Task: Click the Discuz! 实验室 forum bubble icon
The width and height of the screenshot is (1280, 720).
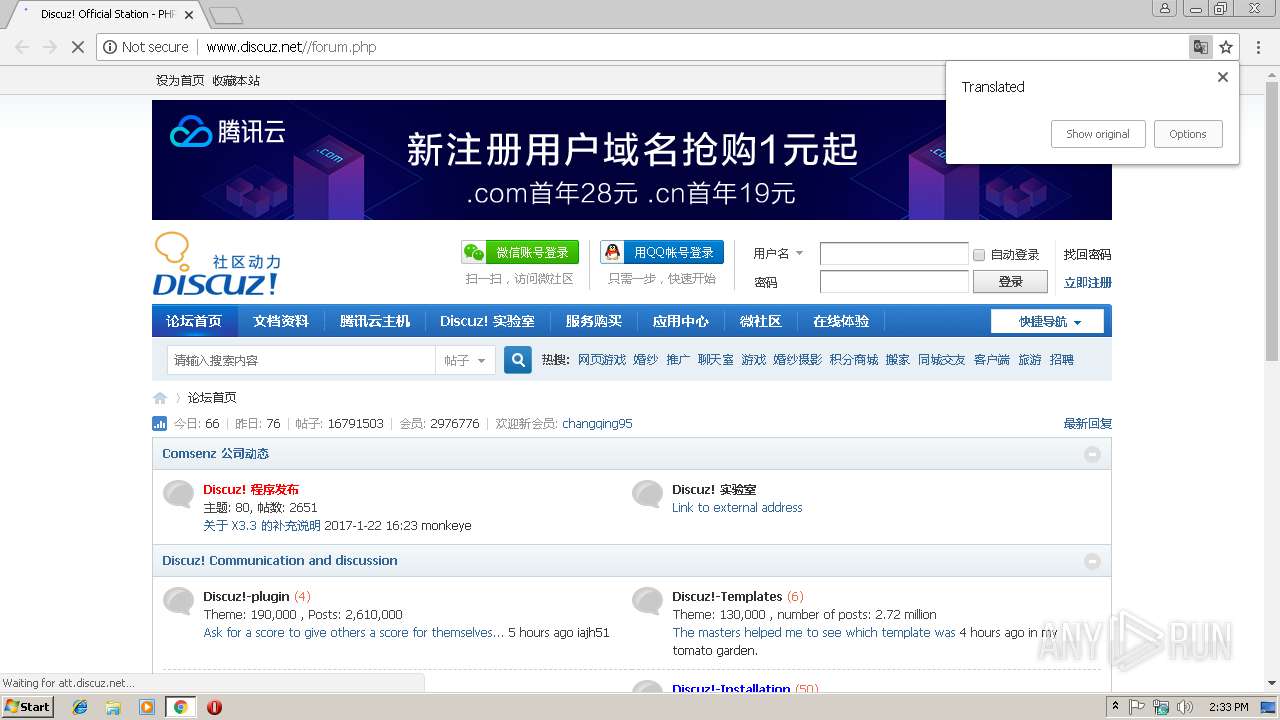Action: click(x=648, y=494)
